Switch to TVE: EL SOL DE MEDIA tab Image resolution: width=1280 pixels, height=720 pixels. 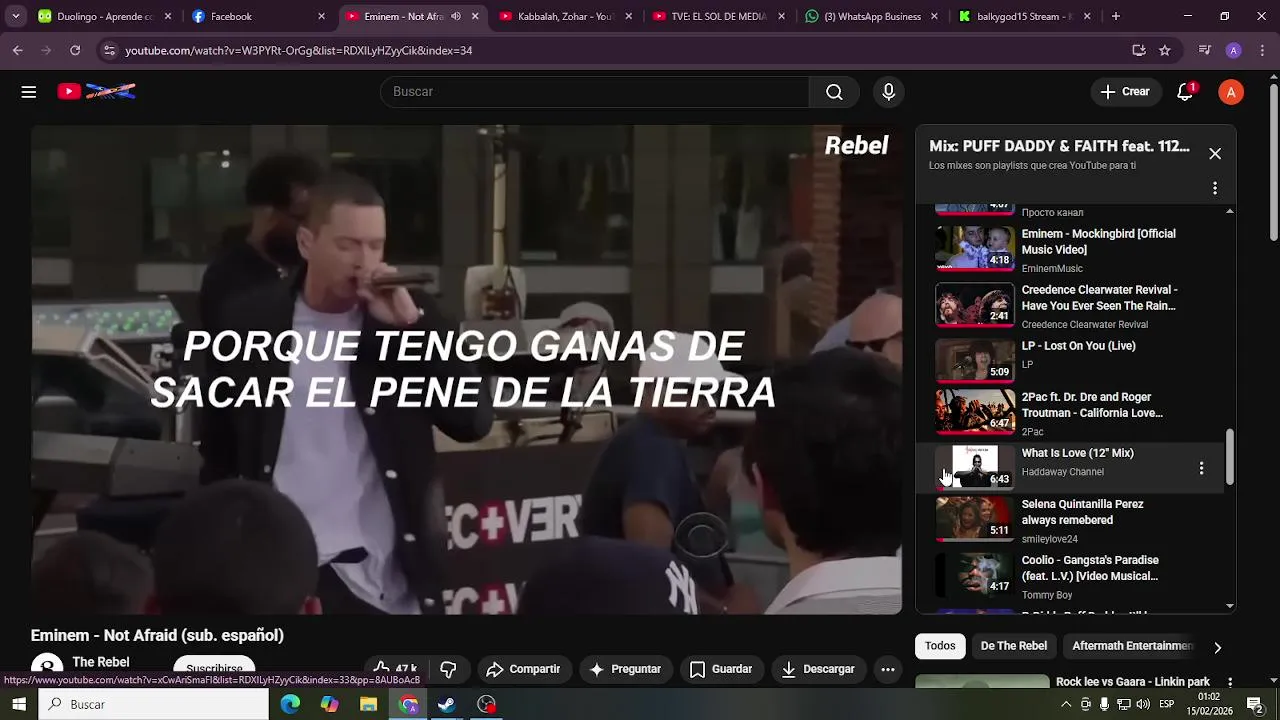point(719,16)
